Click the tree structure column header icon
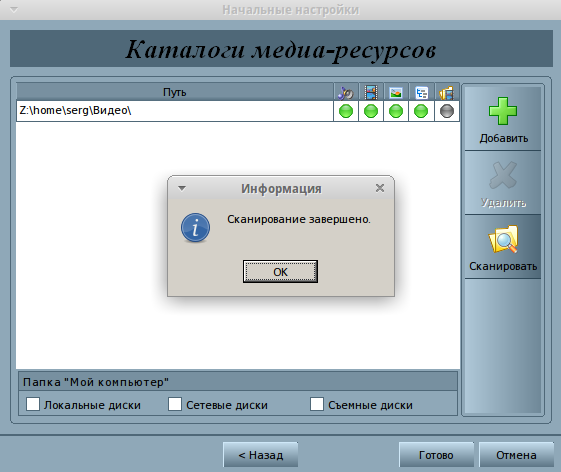This screenshot has height=472, width=561. click(x=421, y=93)
